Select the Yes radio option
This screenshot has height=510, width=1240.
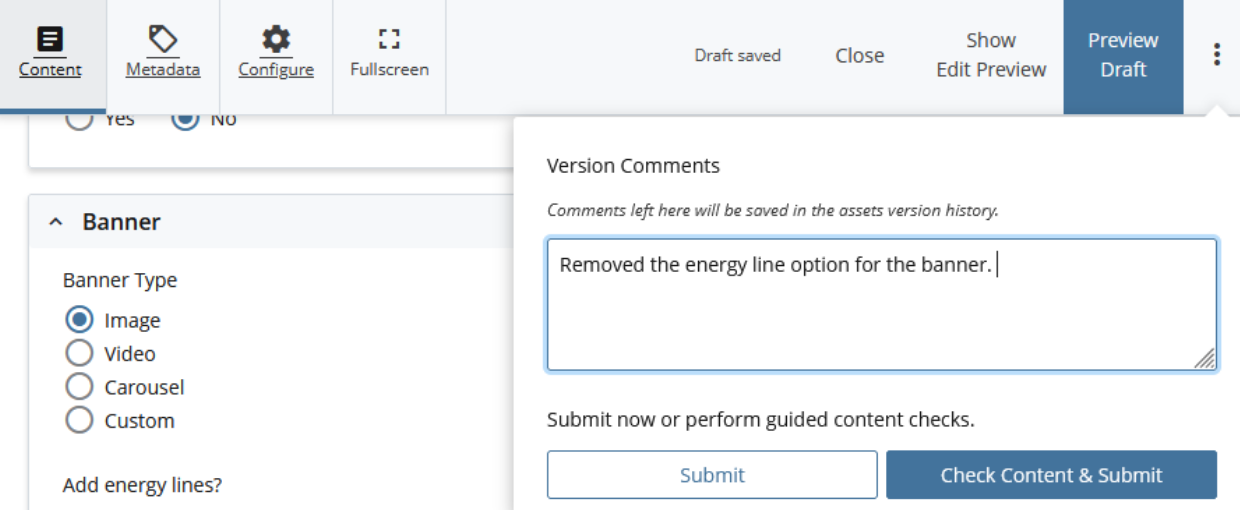pos(79,120)
